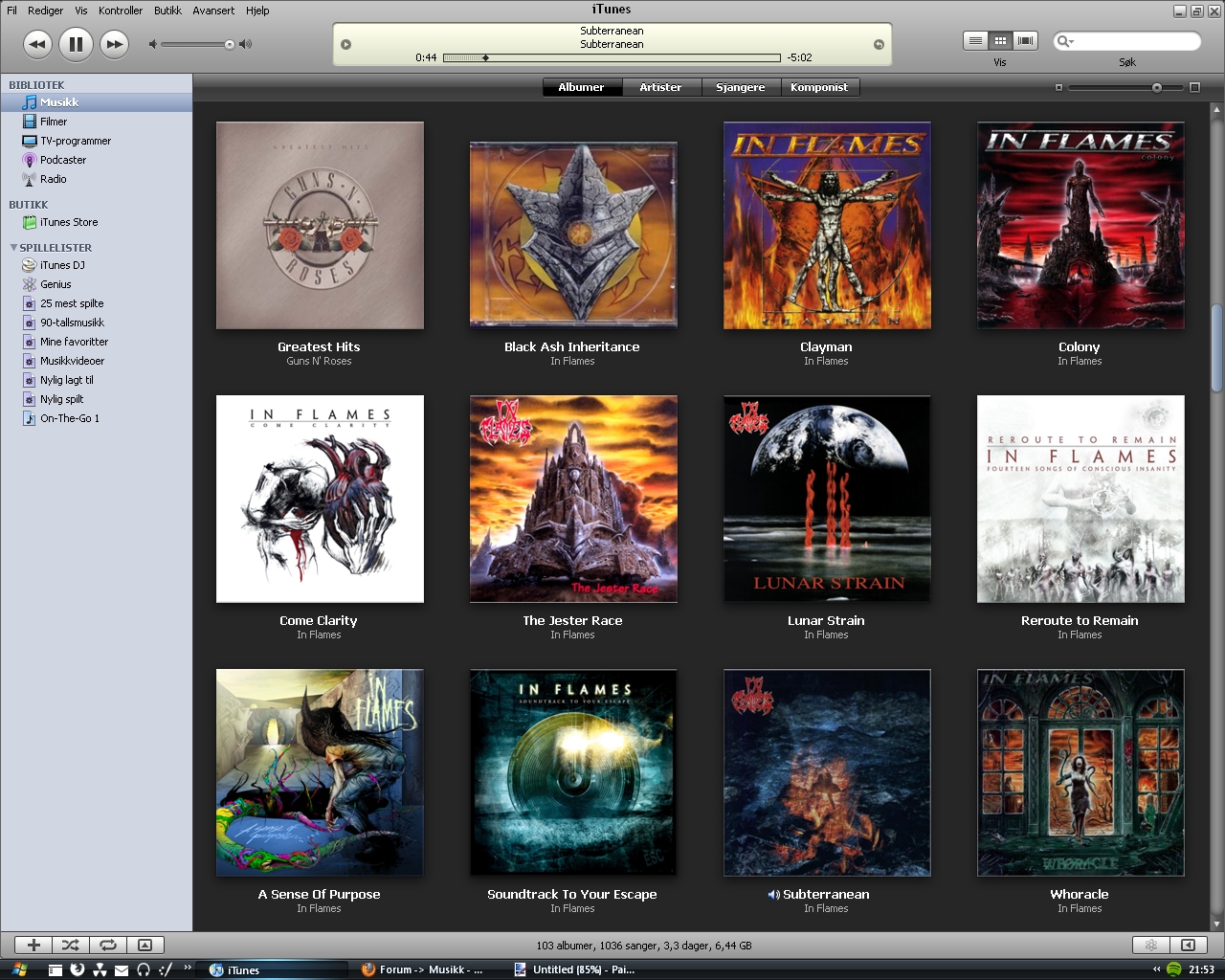Open the Nylig spilt playlist
Screen dimensions: 1225x980
tap(96, 399)
